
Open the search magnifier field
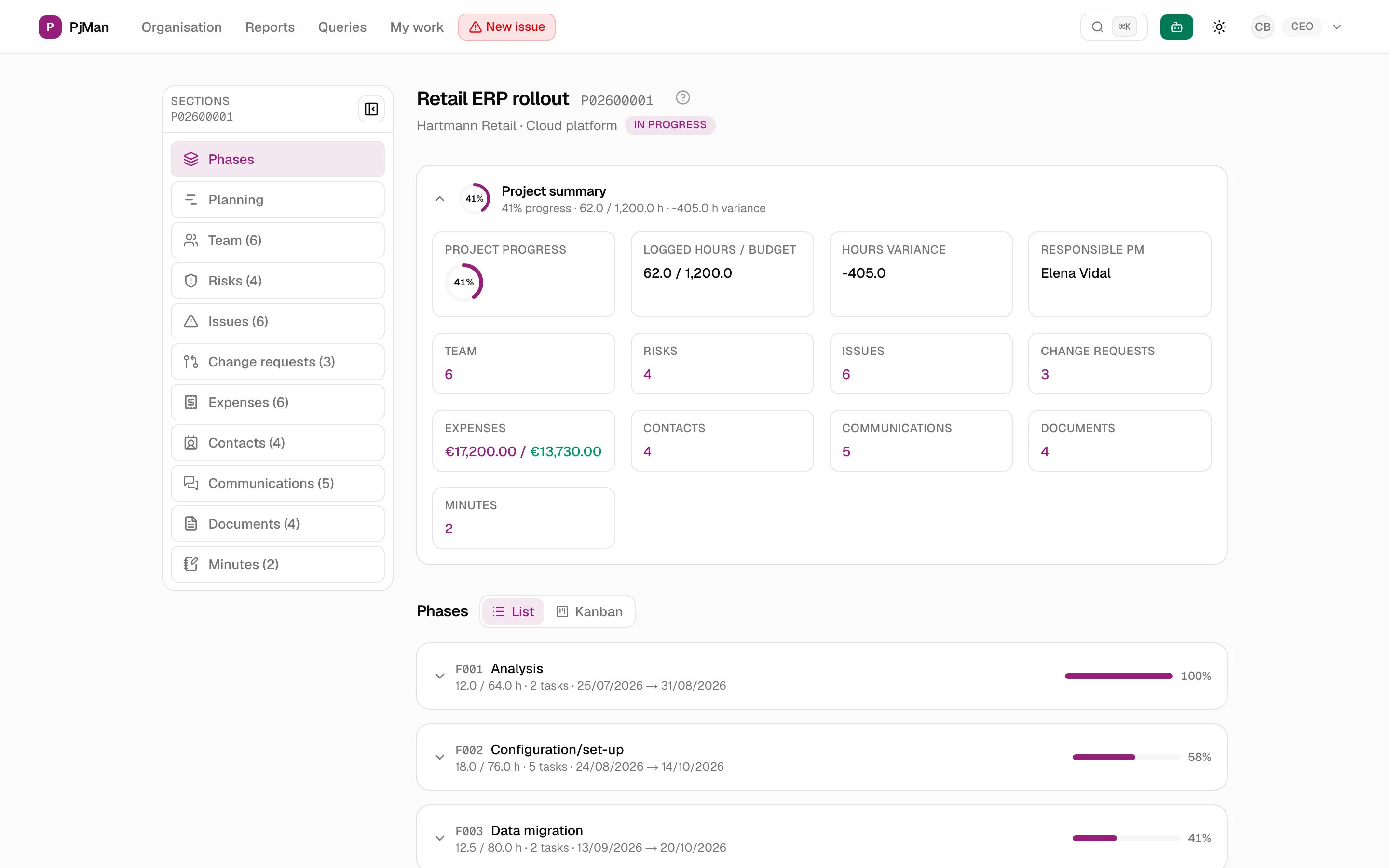click(x=1114, y=27)
